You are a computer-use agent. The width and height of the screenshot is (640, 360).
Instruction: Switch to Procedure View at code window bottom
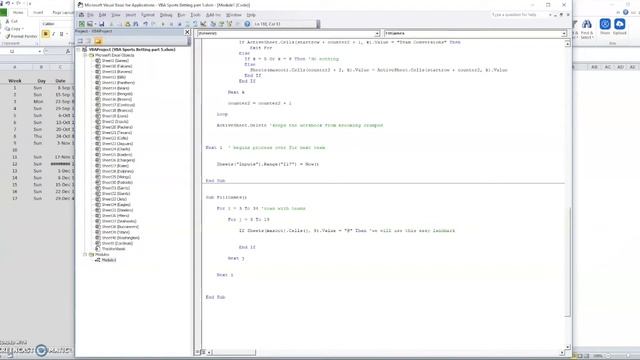198,352
